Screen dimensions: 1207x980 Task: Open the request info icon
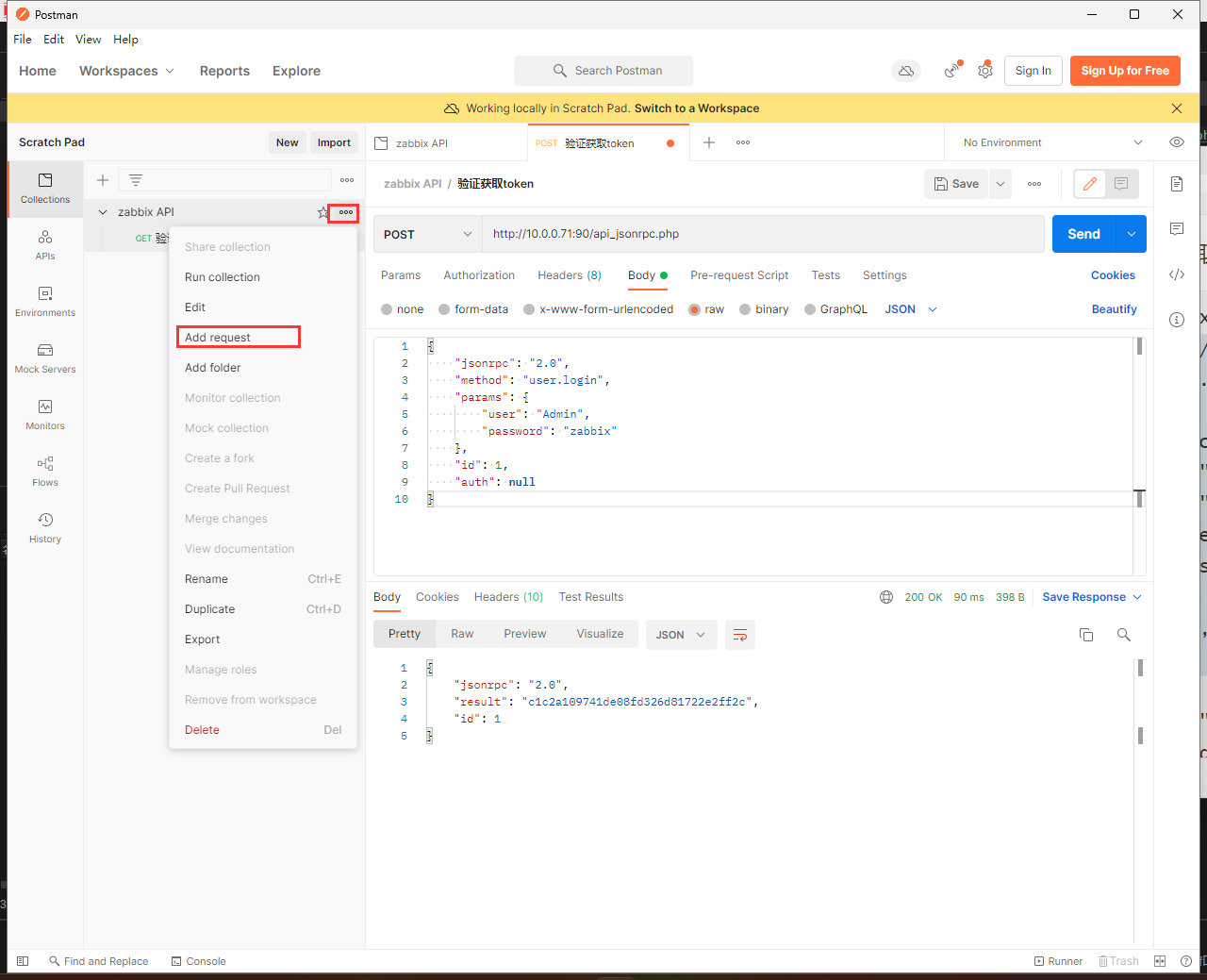click(1177, 320)
